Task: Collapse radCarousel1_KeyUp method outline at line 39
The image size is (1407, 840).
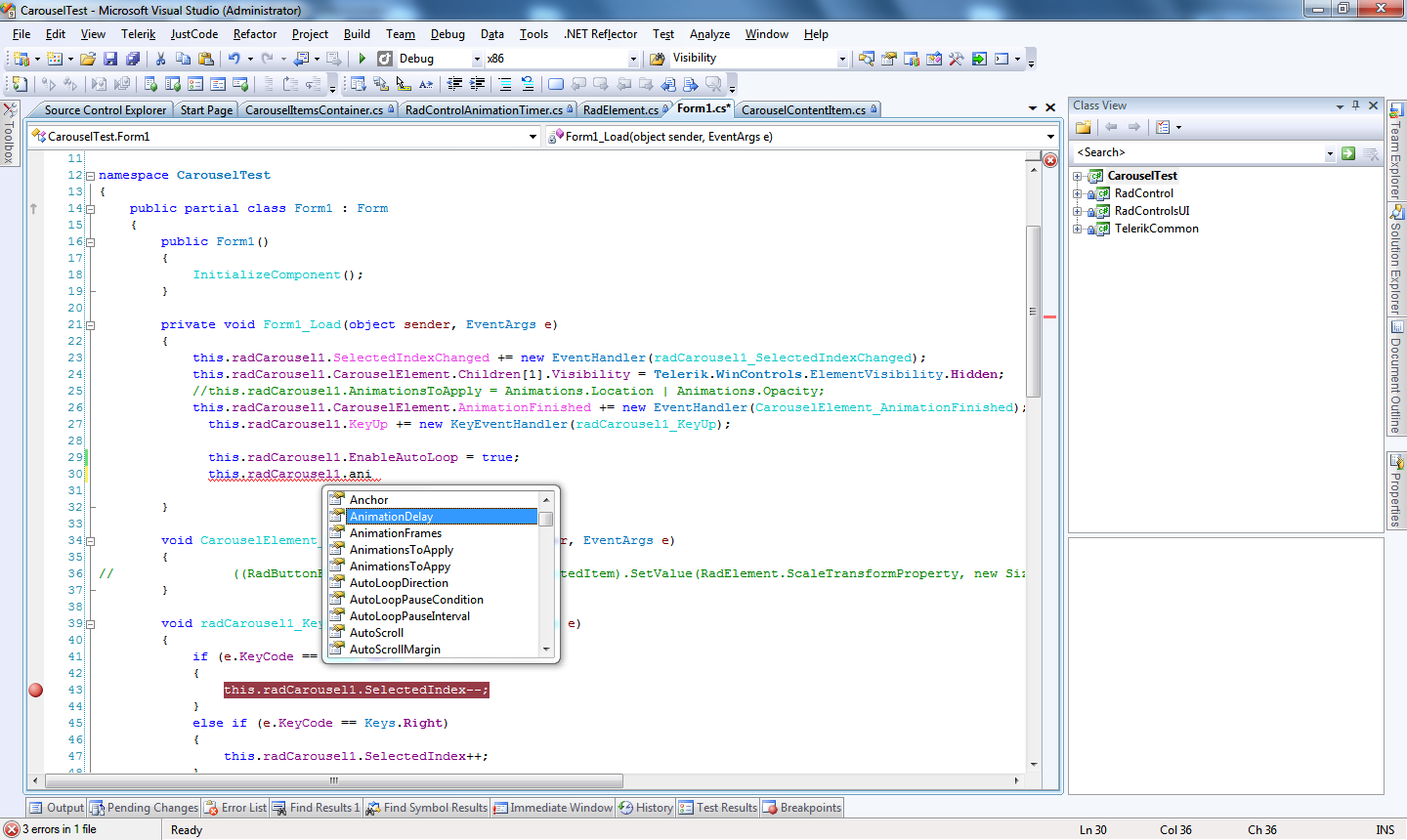Action: (90, 624)
